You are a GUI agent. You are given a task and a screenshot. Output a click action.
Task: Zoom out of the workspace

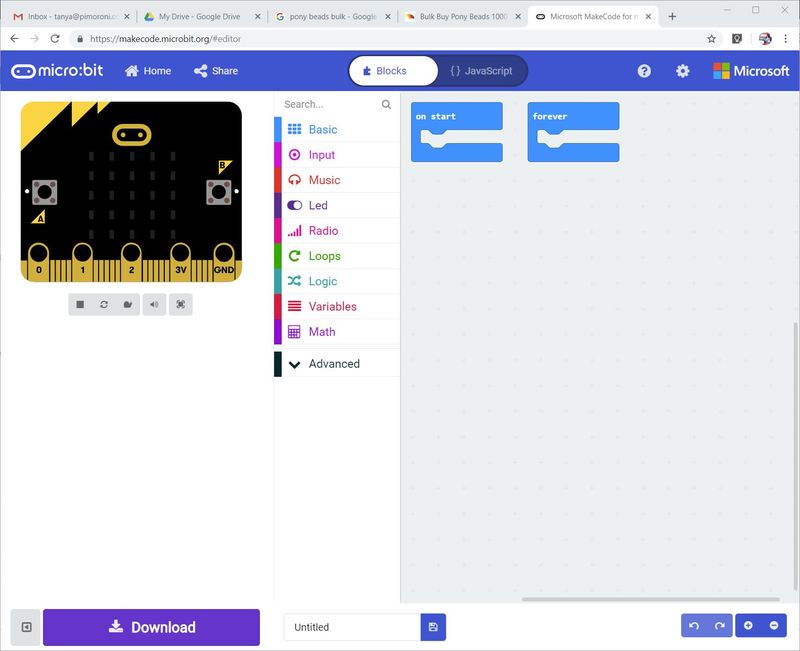[x=774, y=625]
